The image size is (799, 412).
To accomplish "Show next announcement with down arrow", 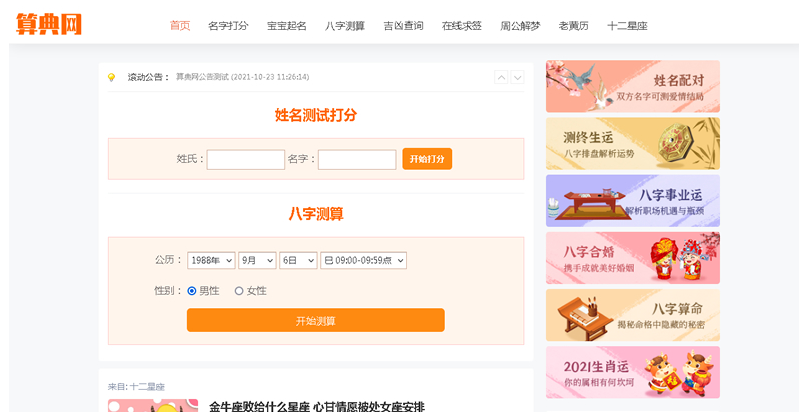I will click(x=517, y=77).
